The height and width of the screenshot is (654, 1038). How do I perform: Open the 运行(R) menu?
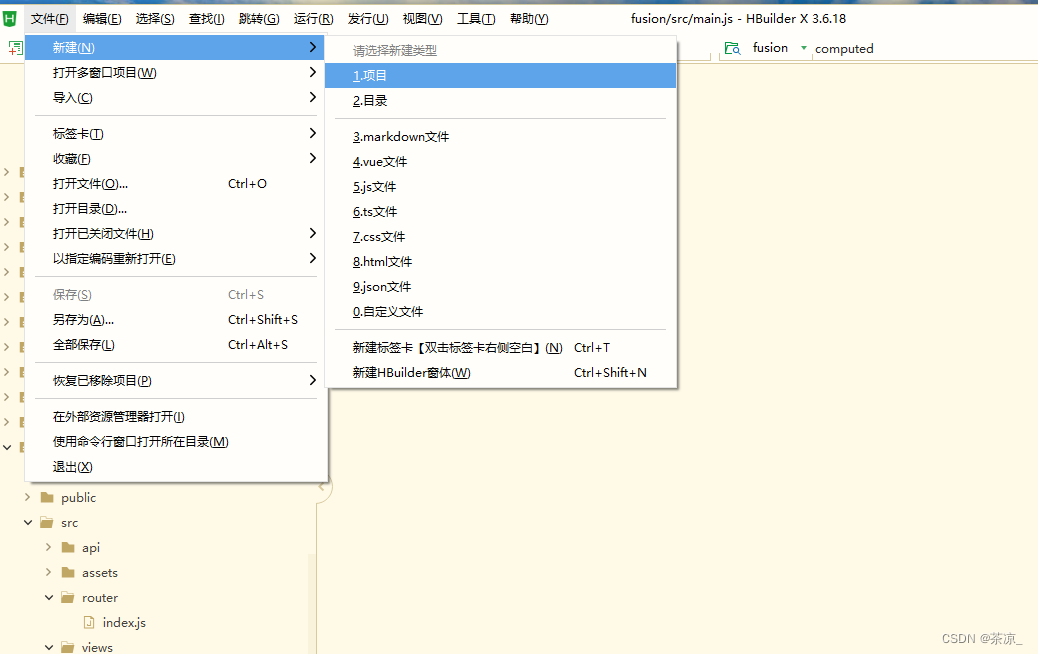pos(312,17)
